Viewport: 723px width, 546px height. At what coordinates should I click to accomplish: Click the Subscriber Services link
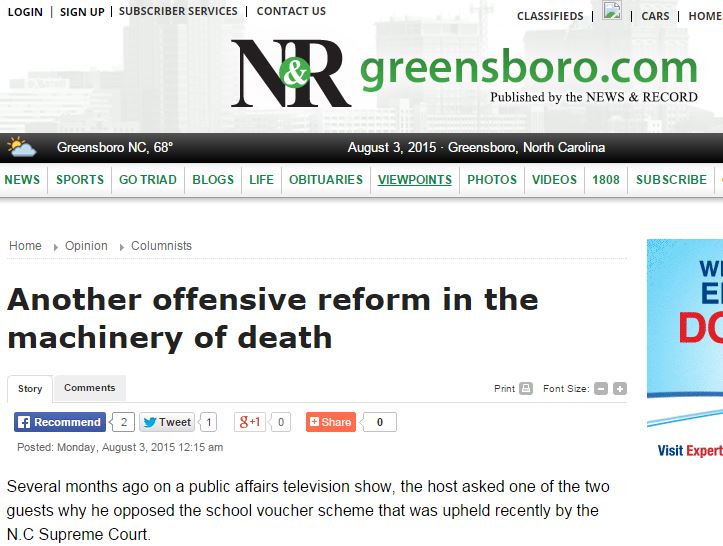[178, 12]
